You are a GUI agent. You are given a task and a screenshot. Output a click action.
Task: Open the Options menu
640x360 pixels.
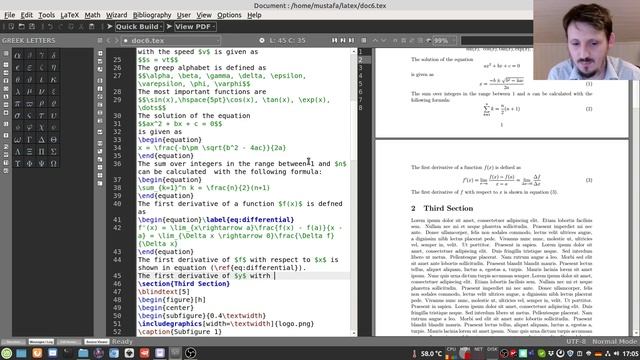(x=229, y=15)
